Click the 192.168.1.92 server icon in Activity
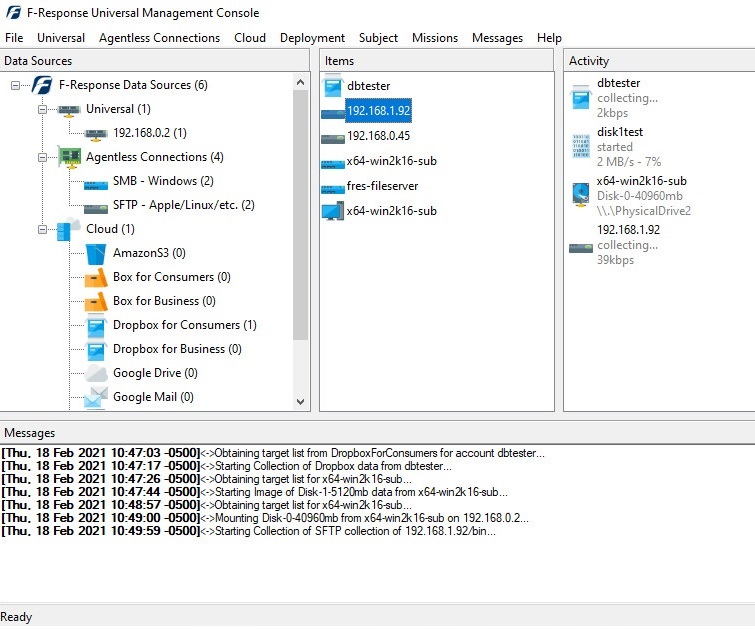Screen dimensions: 755x629 click(x=581, y=248)
